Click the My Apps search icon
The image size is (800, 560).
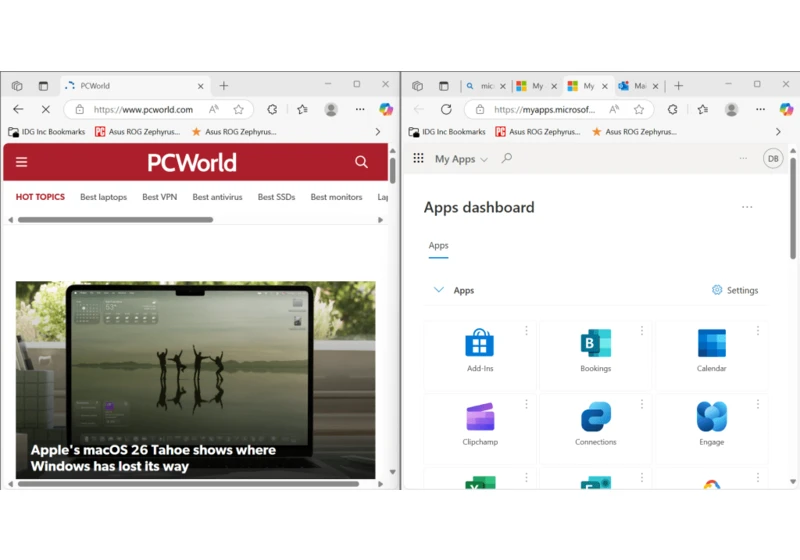507,158
